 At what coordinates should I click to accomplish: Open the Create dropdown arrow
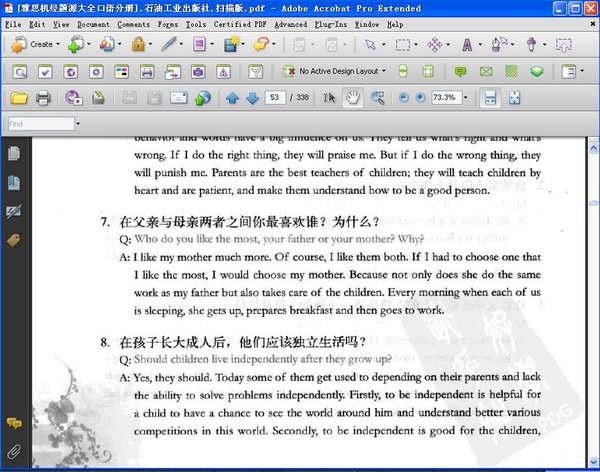pos(58,44)
